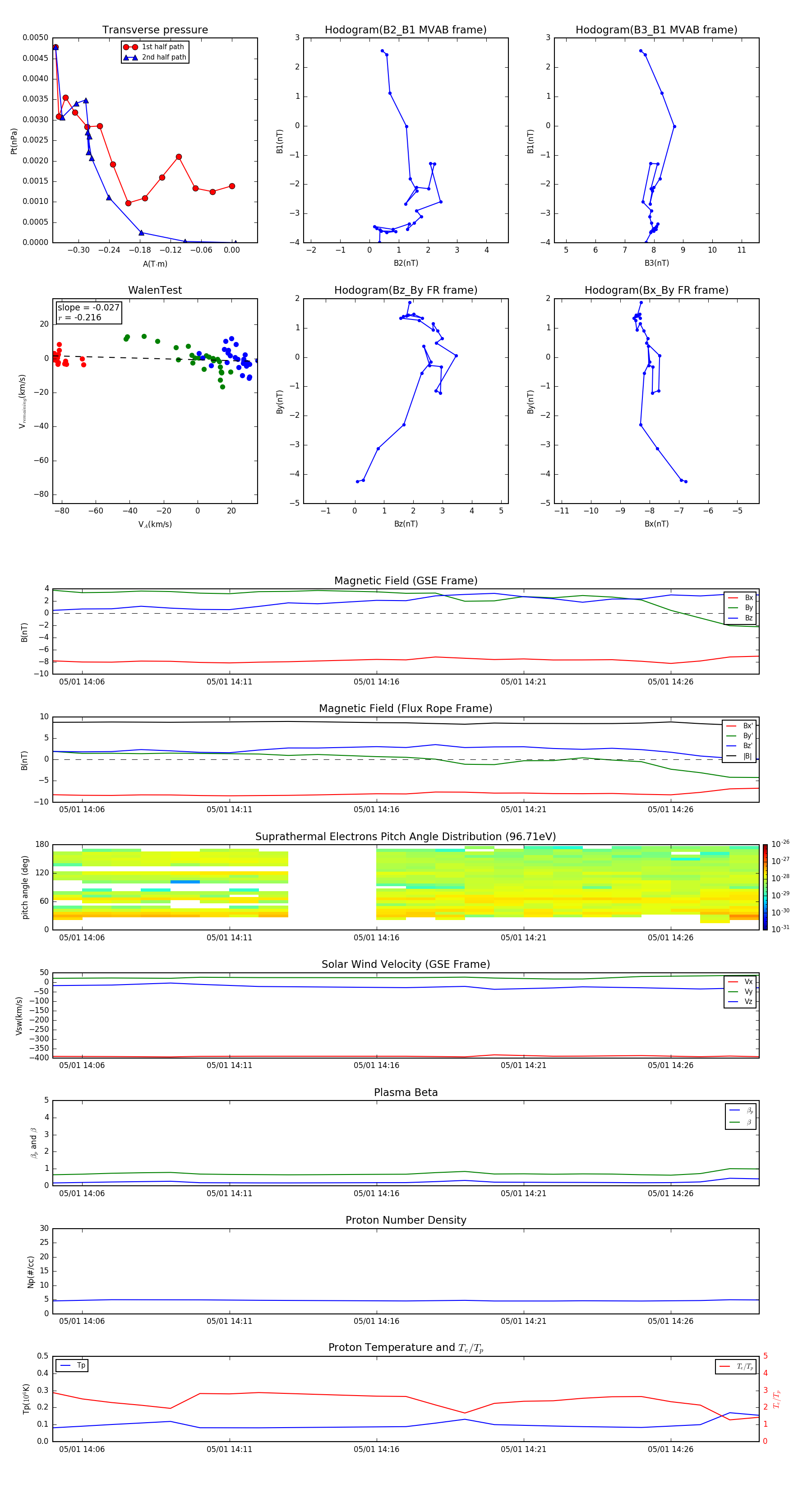Click the 'Bx(nT)' x-axis label
Image resolution: width=812 pixels, height=1489 pixels.
(x=656, y=524)
